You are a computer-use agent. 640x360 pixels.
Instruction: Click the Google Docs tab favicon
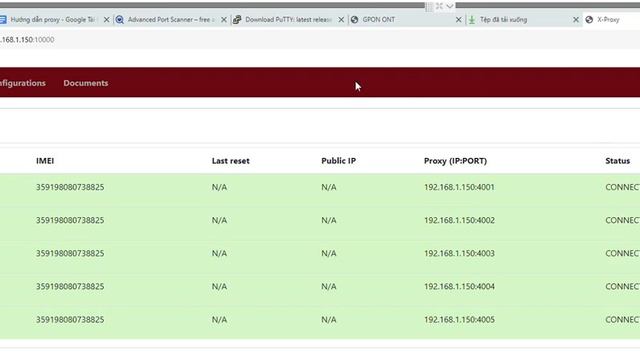pyautogui.click(x=3, y=20)
